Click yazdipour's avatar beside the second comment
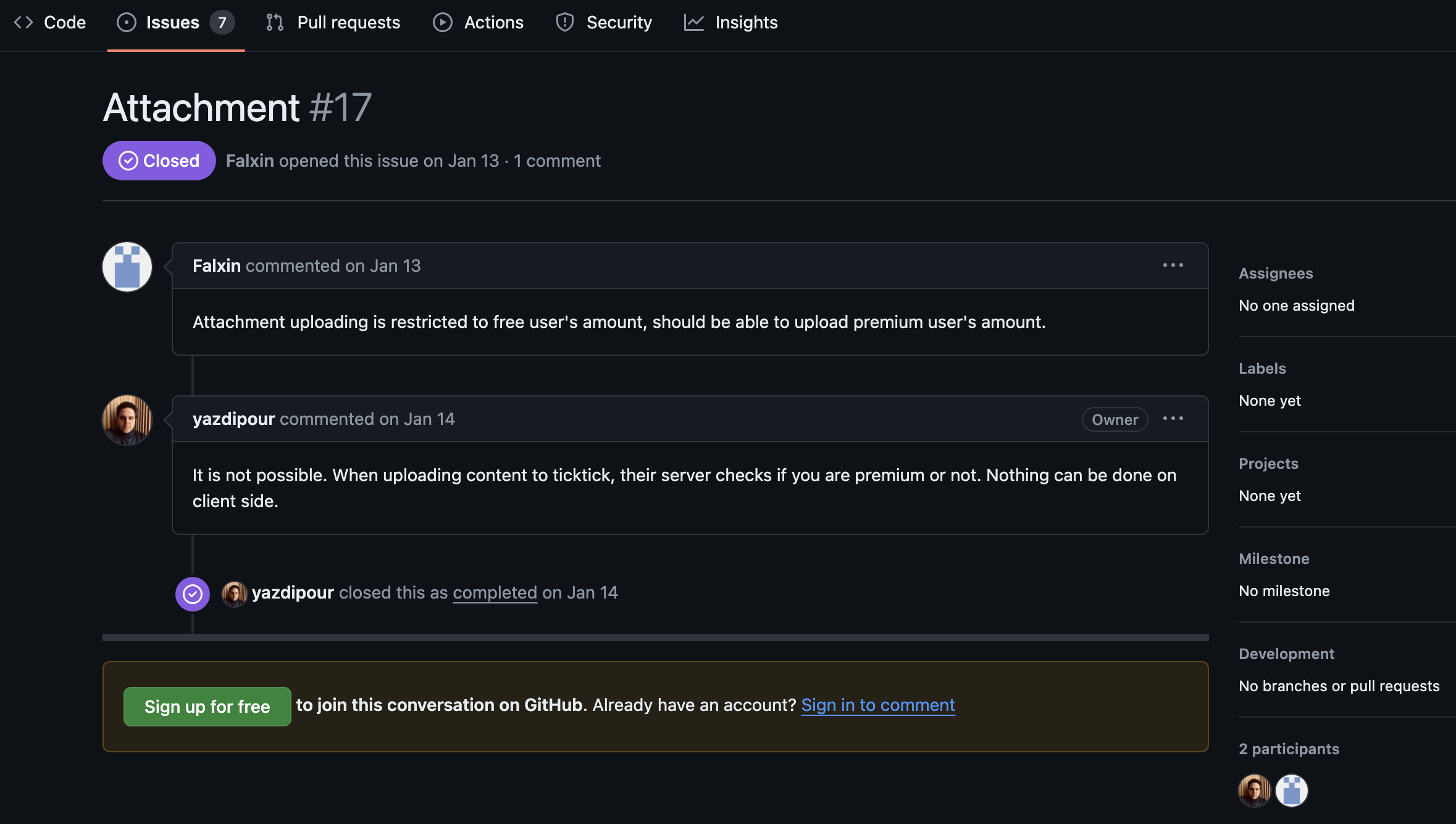 [x=127, y=420]
